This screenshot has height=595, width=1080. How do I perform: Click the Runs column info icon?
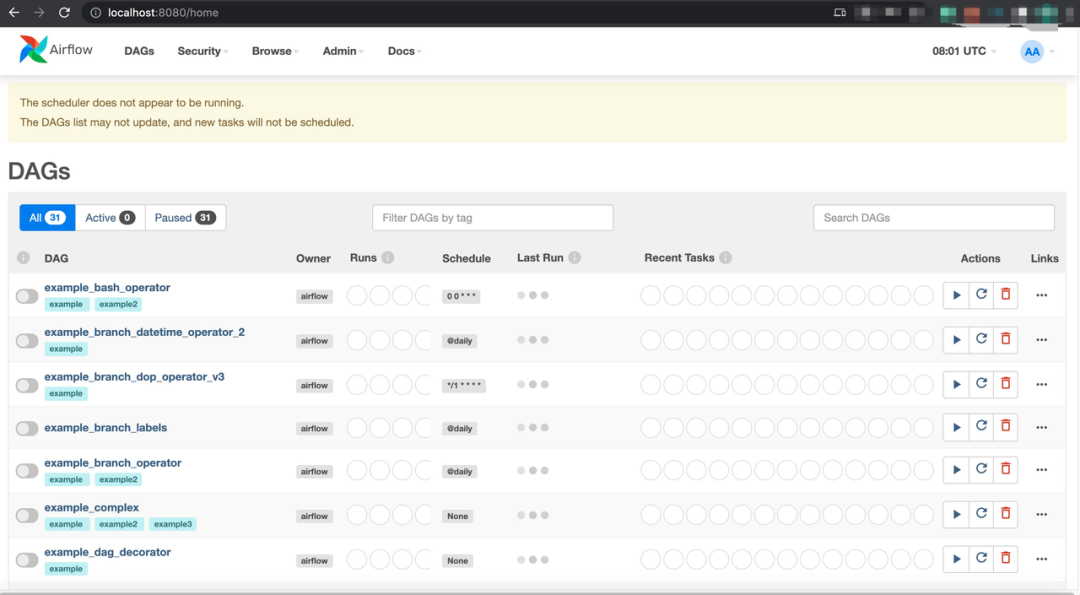tap(388, 258)
